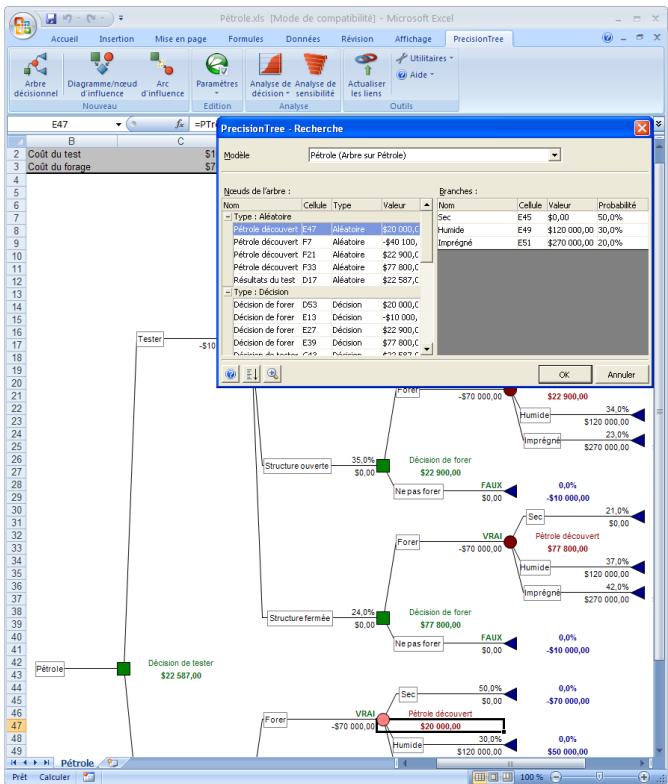Select Décision de forer row E39

click(326, 343)
